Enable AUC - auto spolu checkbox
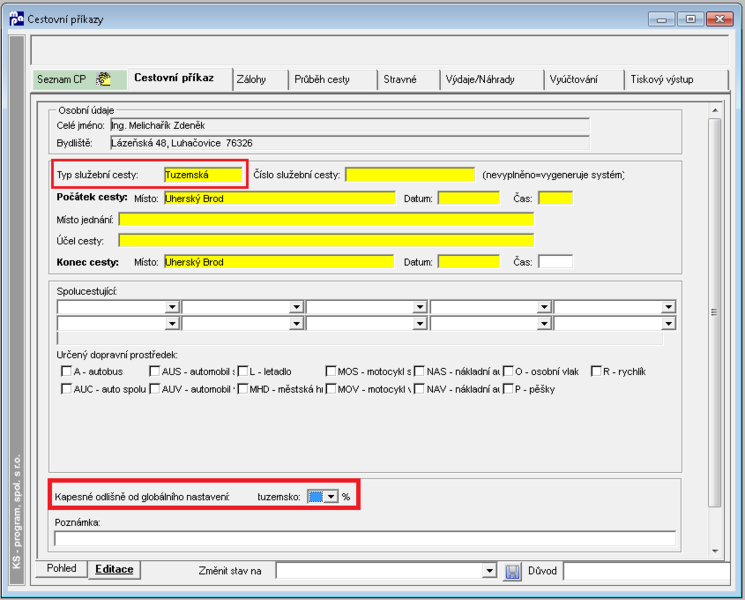 [x=67, y=389]
